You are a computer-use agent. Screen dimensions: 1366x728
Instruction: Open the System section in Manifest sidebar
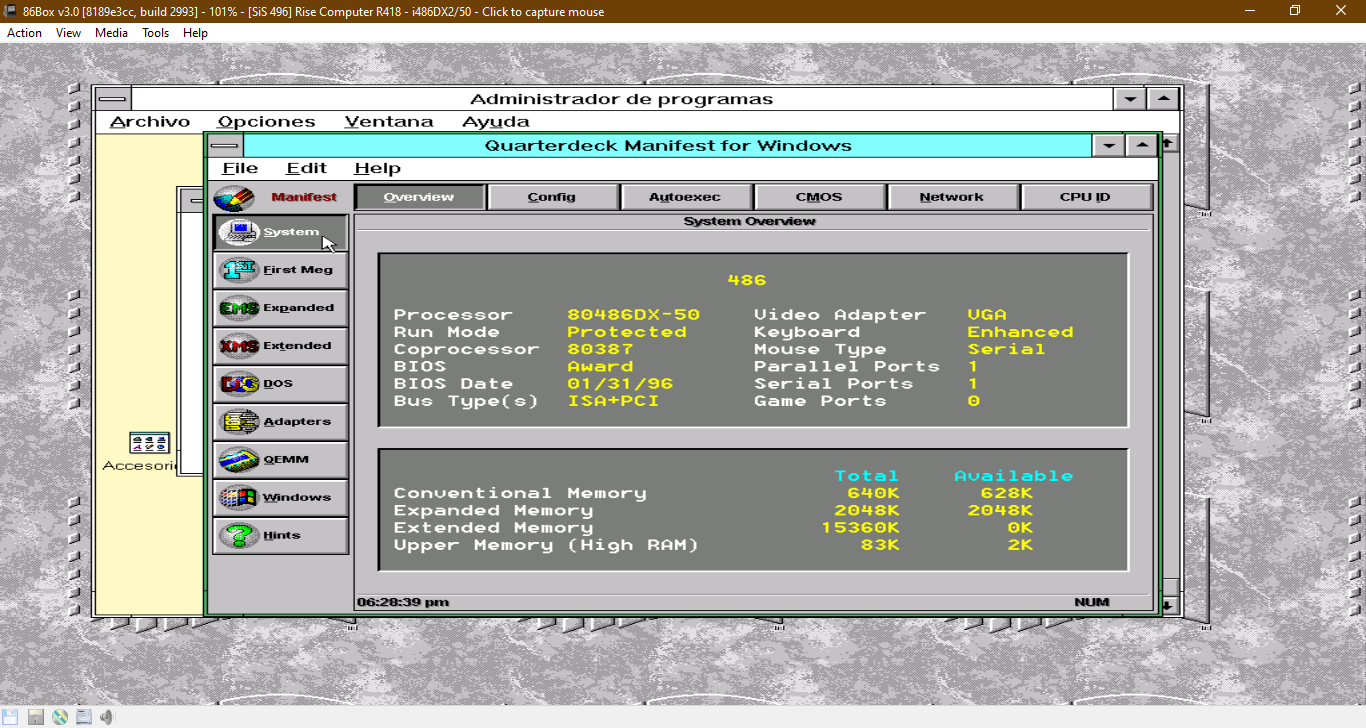coord(280,231)
